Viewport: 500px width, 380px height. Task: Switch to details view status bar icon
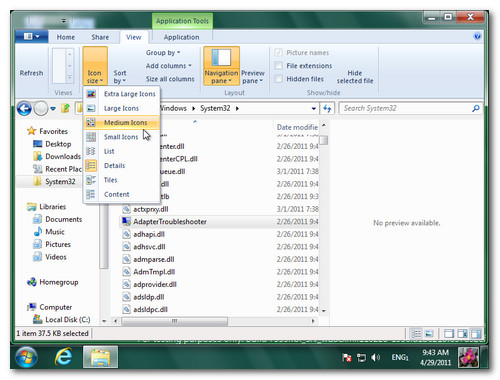[x=416, y=333]
